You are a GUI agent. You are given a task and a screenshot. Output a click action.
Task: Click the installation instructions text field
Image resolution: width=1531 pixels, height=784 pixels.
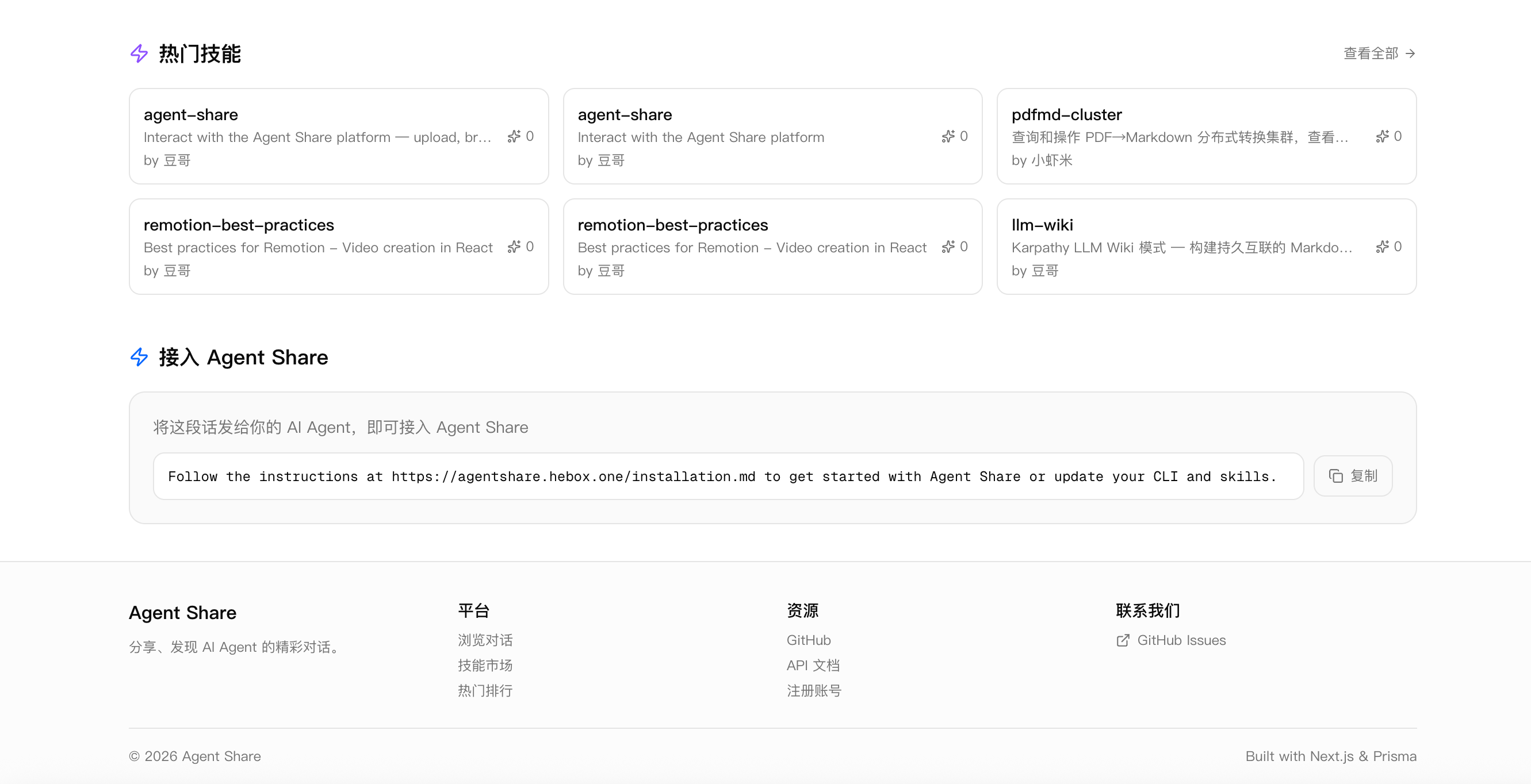[x=728, y=476]
